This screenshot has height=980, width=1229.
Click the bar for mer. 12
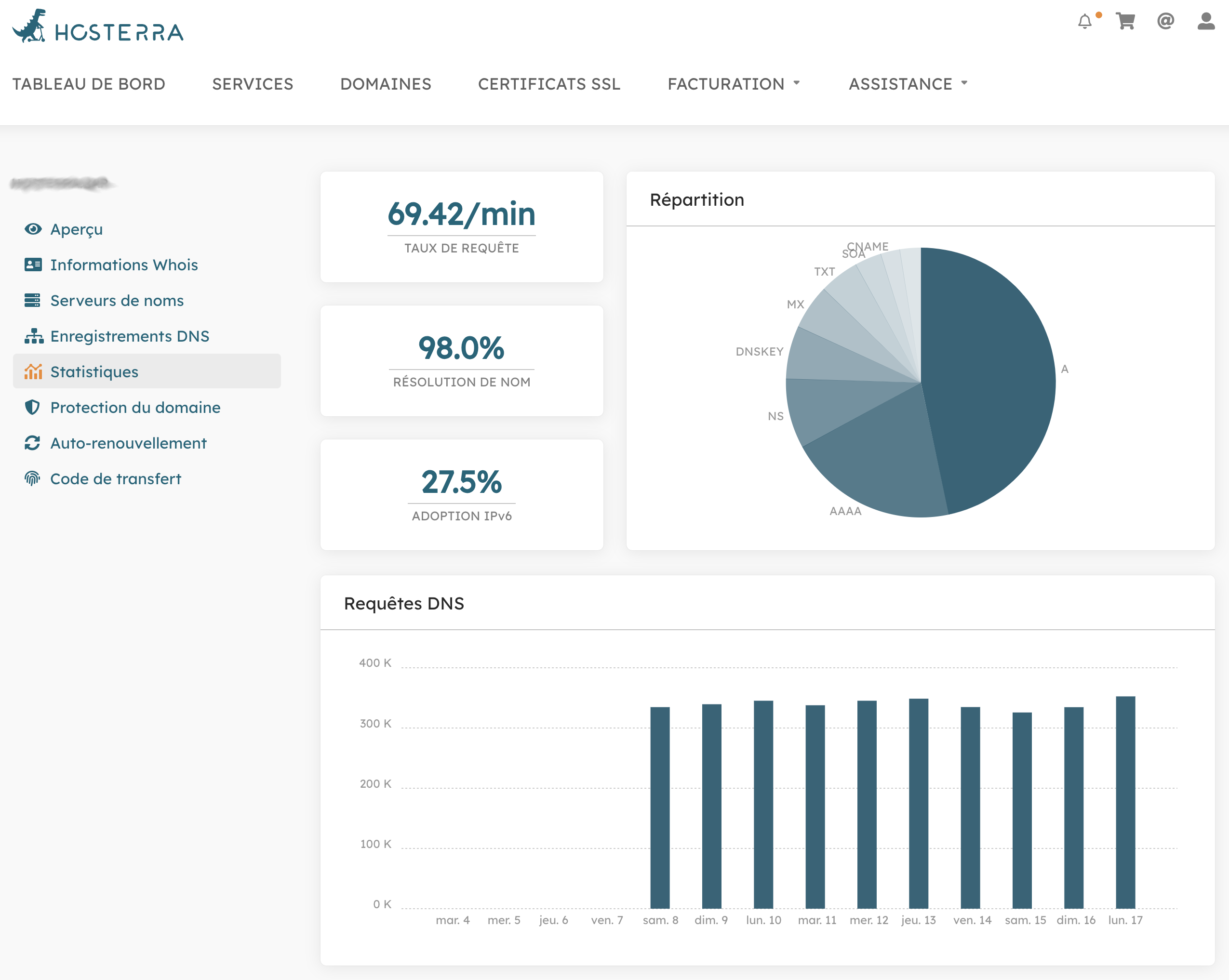click(x=867, y=804)
